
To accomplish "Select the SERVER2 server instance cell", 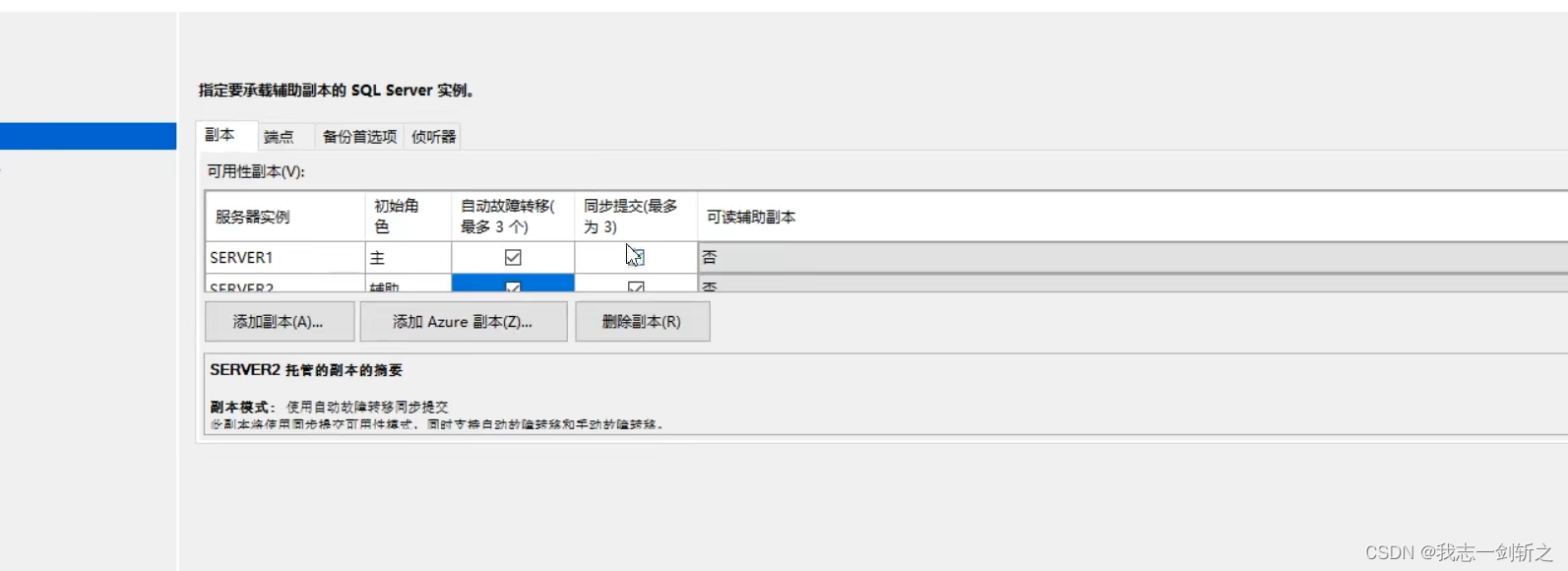I will coord(285,285).
